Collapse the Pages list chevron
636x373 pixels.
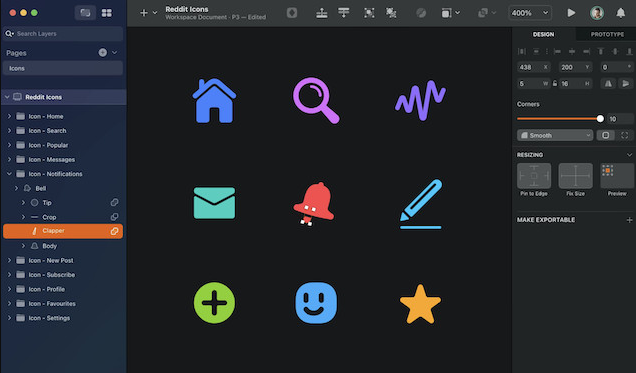click(115, 52)
